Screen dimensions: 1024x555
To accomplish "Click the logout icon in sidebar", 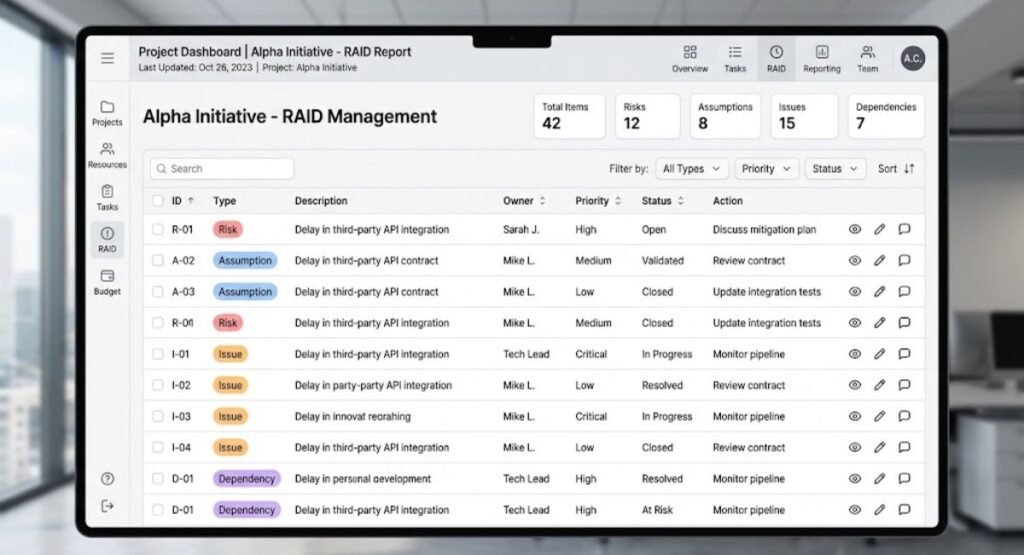I will [x=108, y=506].
